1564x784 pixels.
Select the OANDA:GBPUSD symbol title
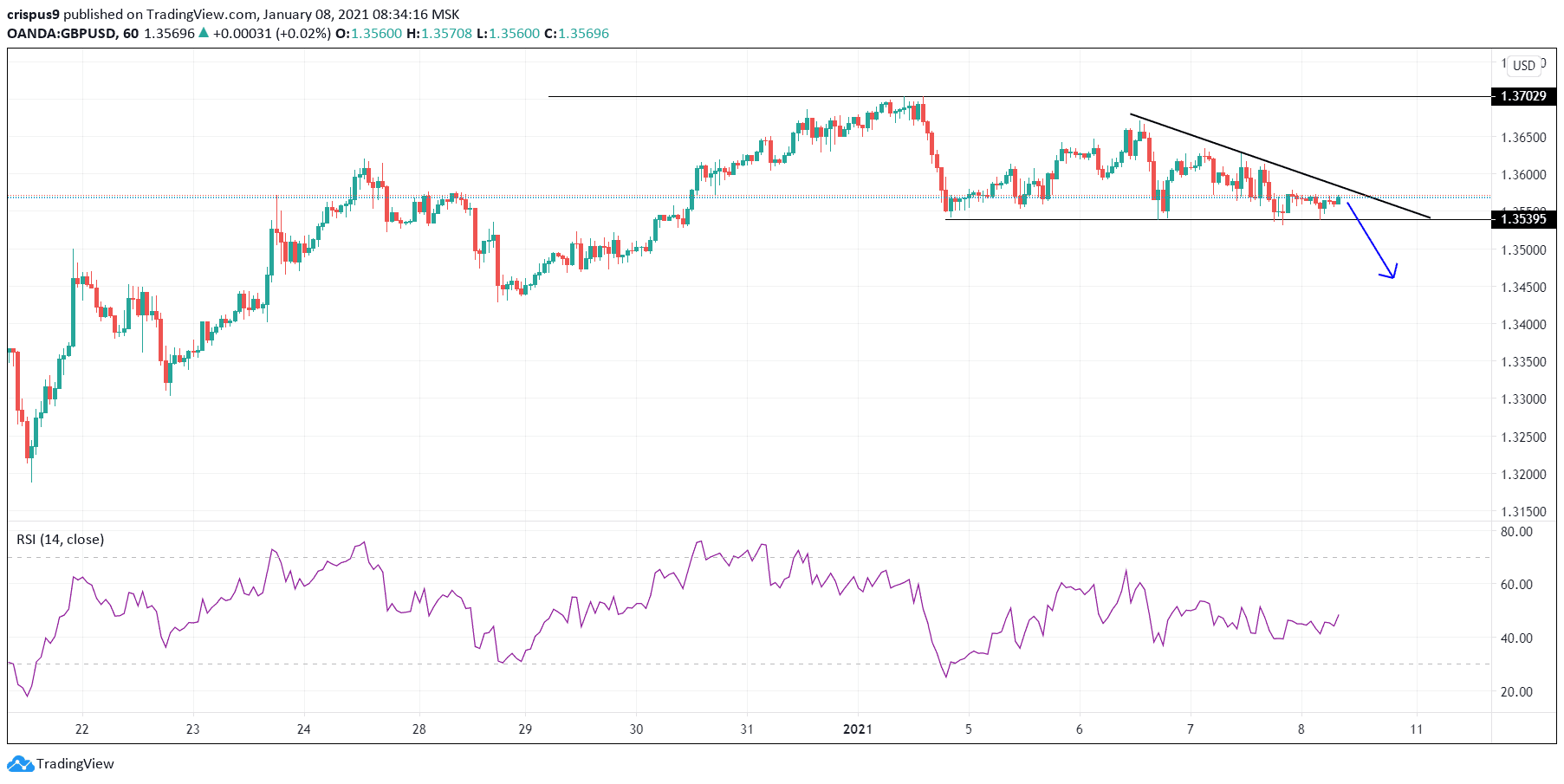tap(60, 33)
